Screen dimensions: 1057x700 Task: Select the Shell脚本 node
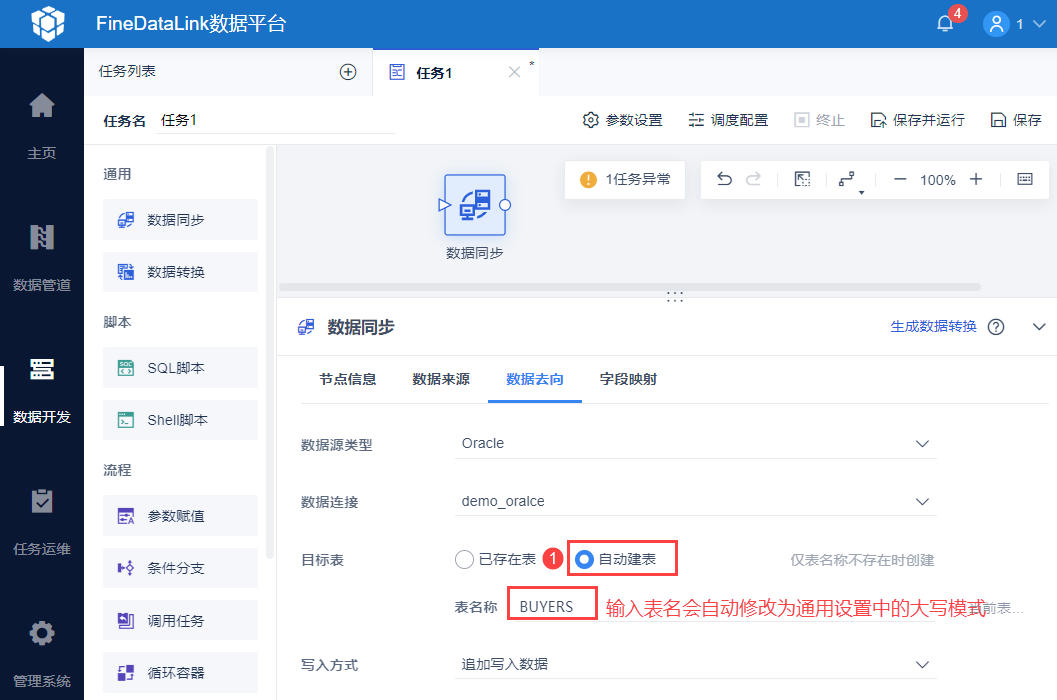(x=181, y=420)
